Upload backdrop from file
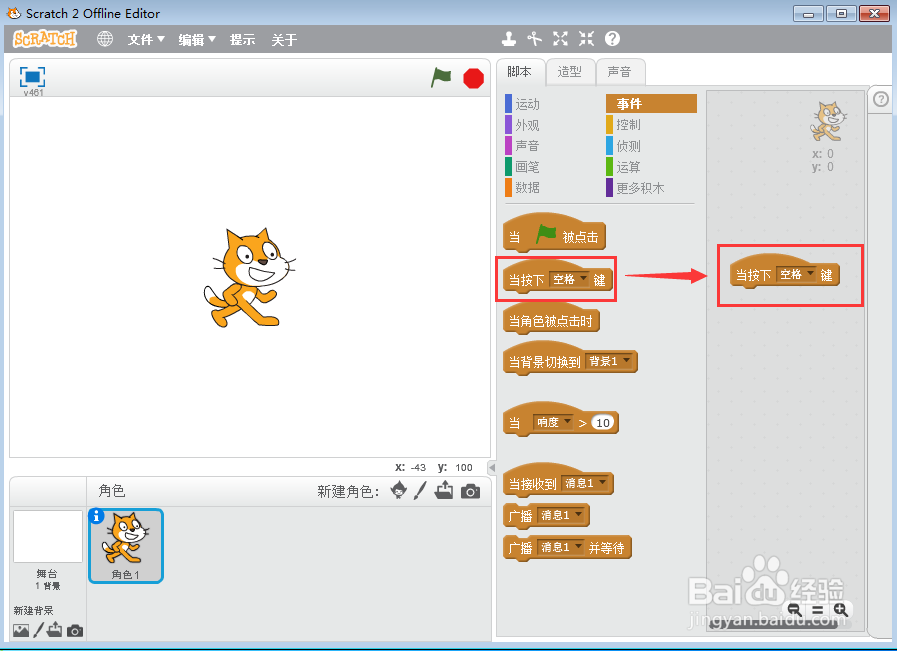 pyautogui.click(x=55, y=630)
